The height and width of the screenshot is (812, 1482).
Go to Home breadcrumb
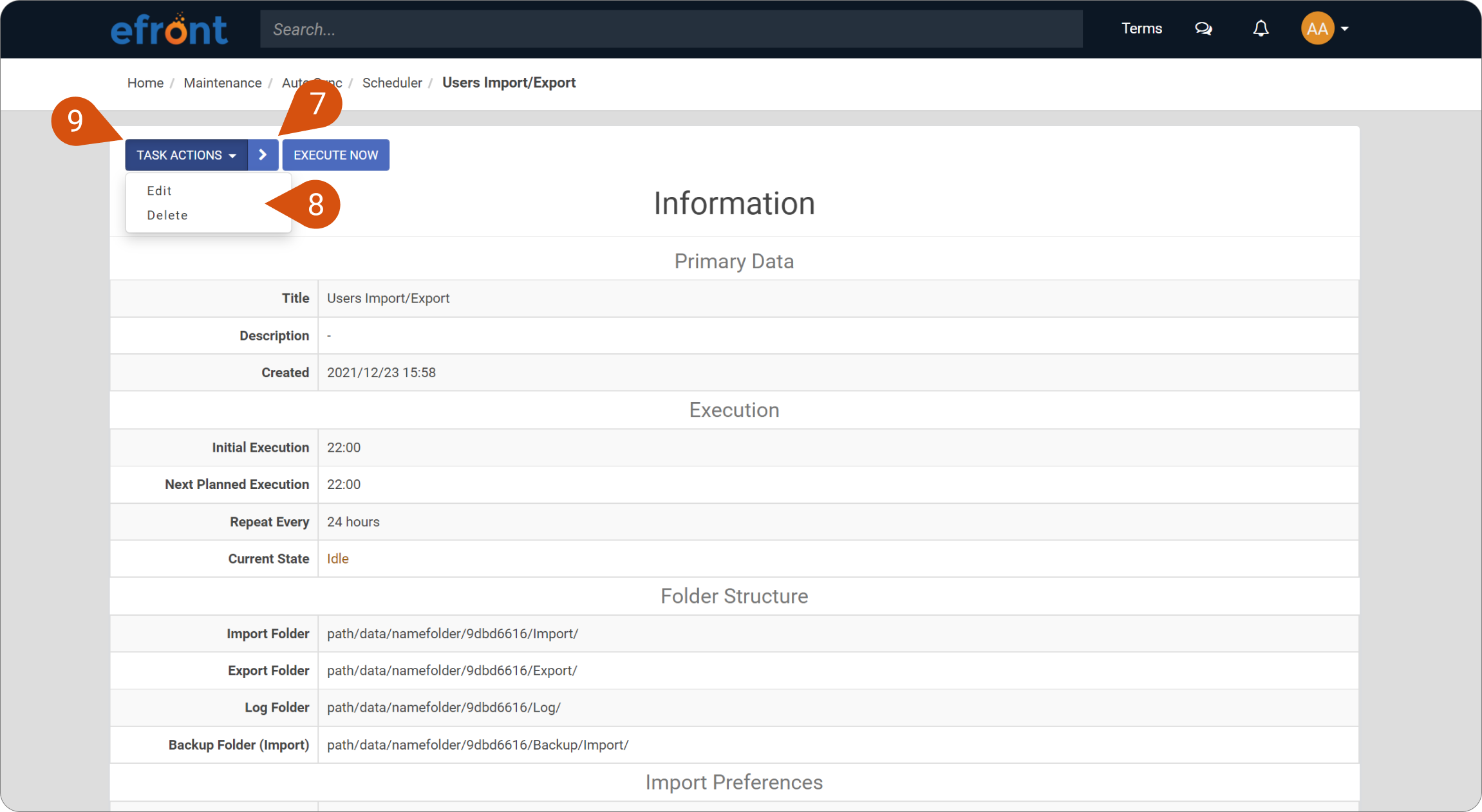click(x=145, y=83)
